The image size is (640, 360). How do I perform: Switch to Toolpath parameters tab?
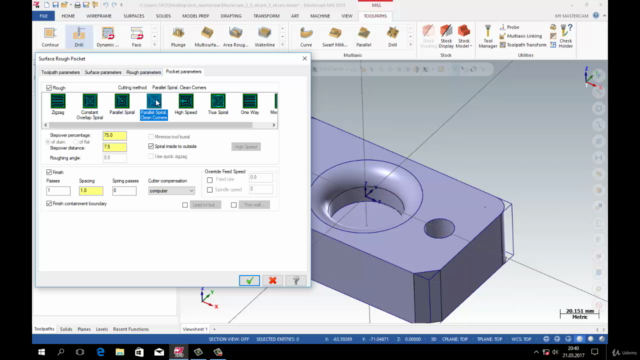(x=60, y=72)
